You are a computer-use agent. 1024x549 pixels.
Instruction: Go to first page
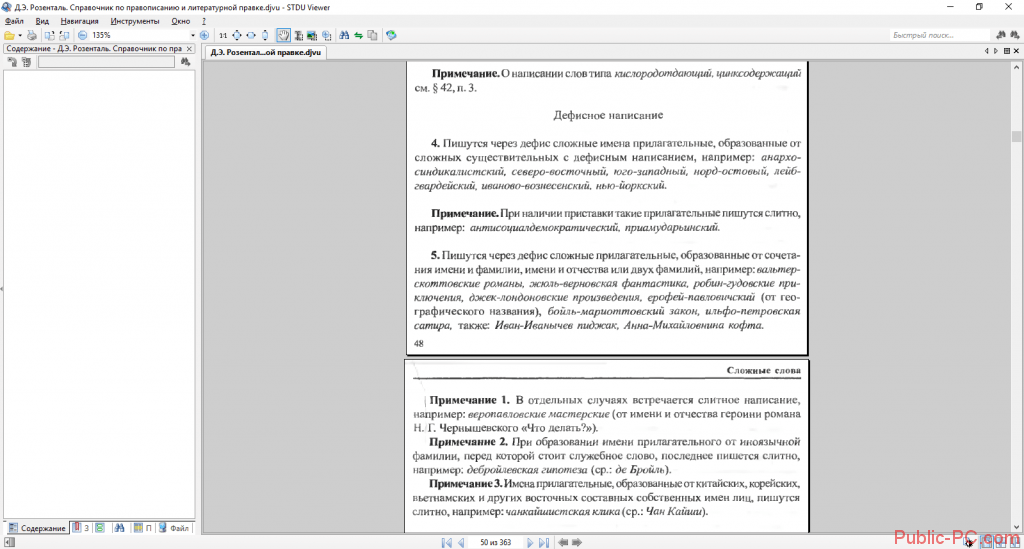pos(447,542)
